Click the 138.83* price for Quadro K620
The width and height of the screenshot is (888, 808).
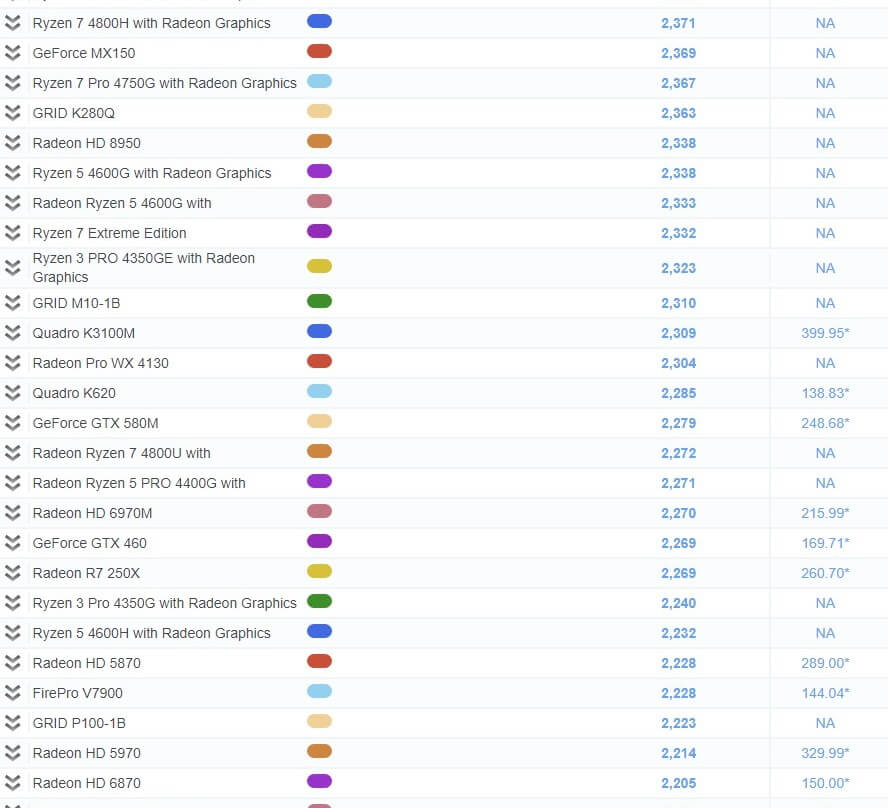tap(825, 394)
